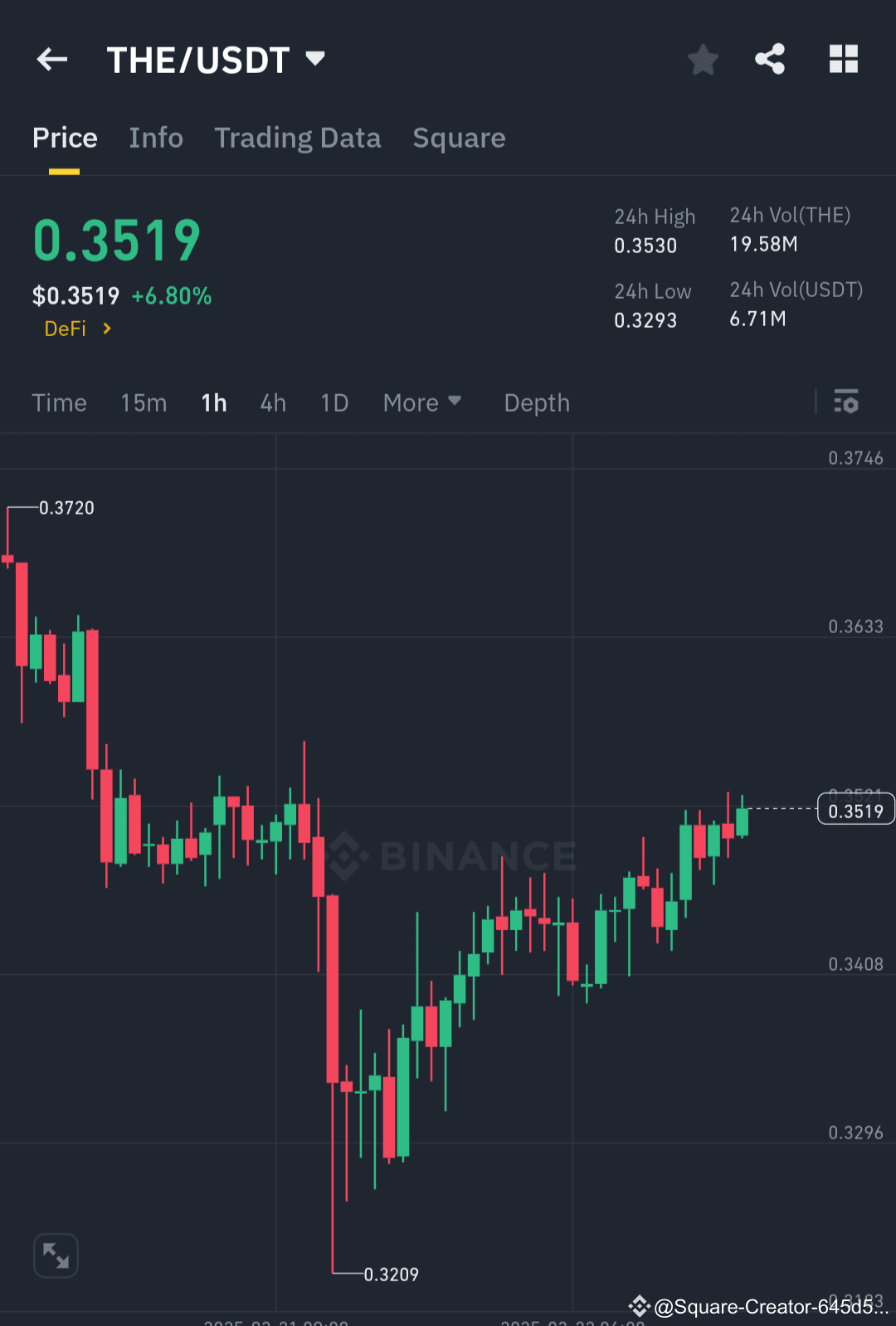
Task: Expand chart to fullscreen via bottom-left icon
Action: 56,1255
